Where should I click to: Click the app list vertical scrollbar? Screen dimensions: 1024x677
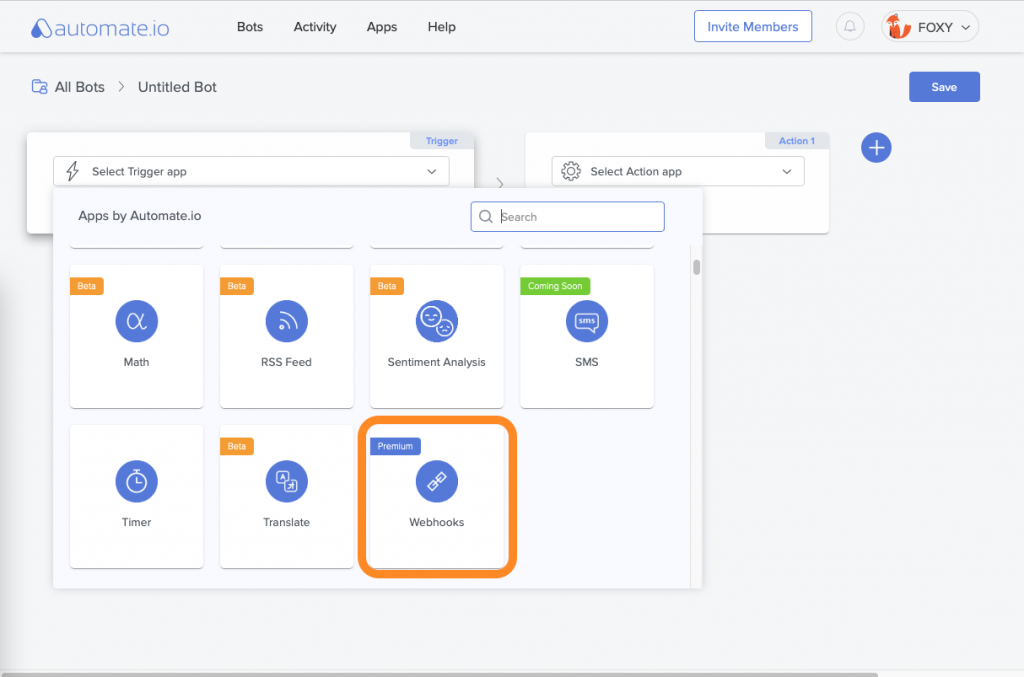click(697, 267)
